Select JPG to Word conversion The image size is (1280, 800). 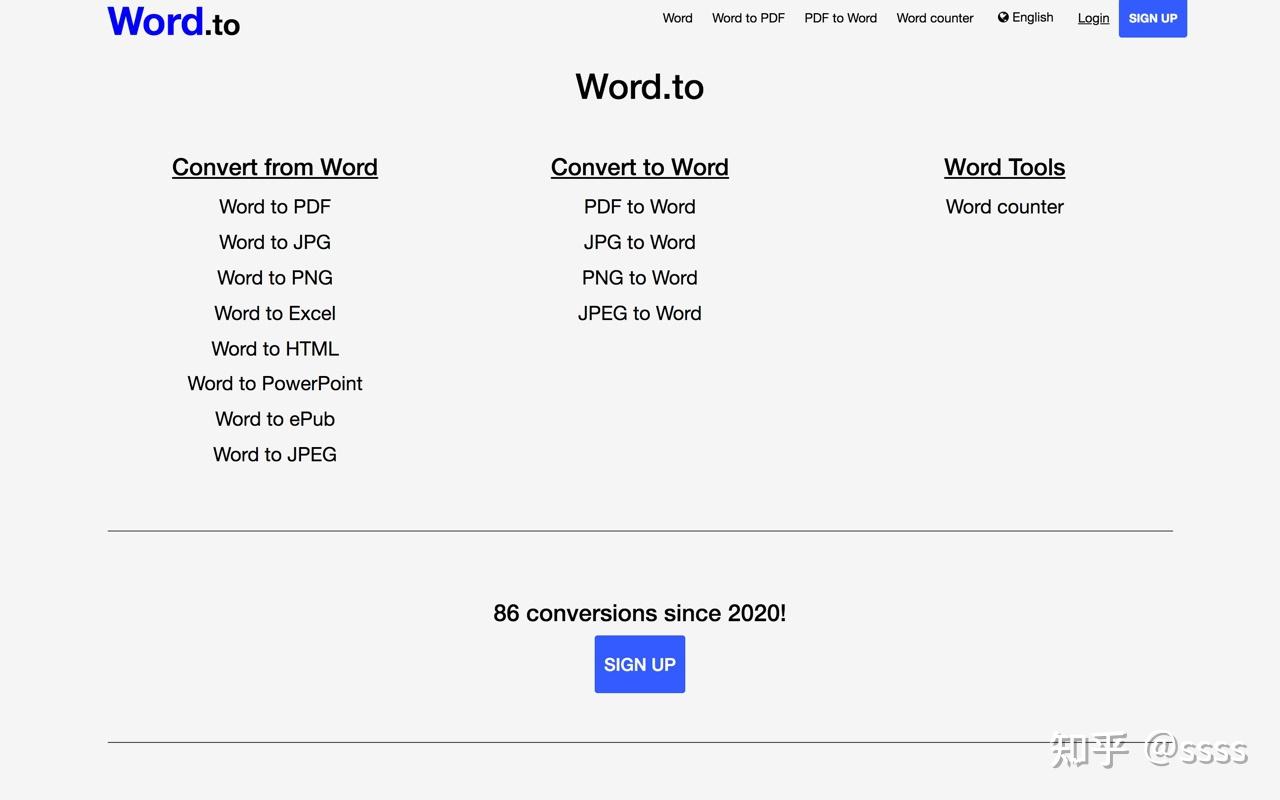[640, 242]
